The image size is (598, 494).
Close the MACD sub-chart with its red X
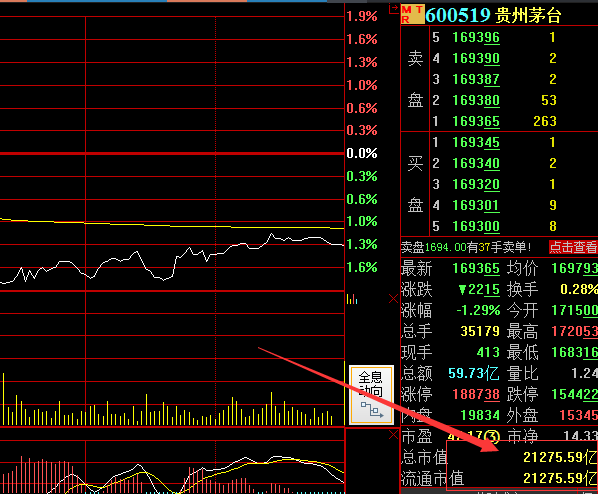[x=393, y=434]
